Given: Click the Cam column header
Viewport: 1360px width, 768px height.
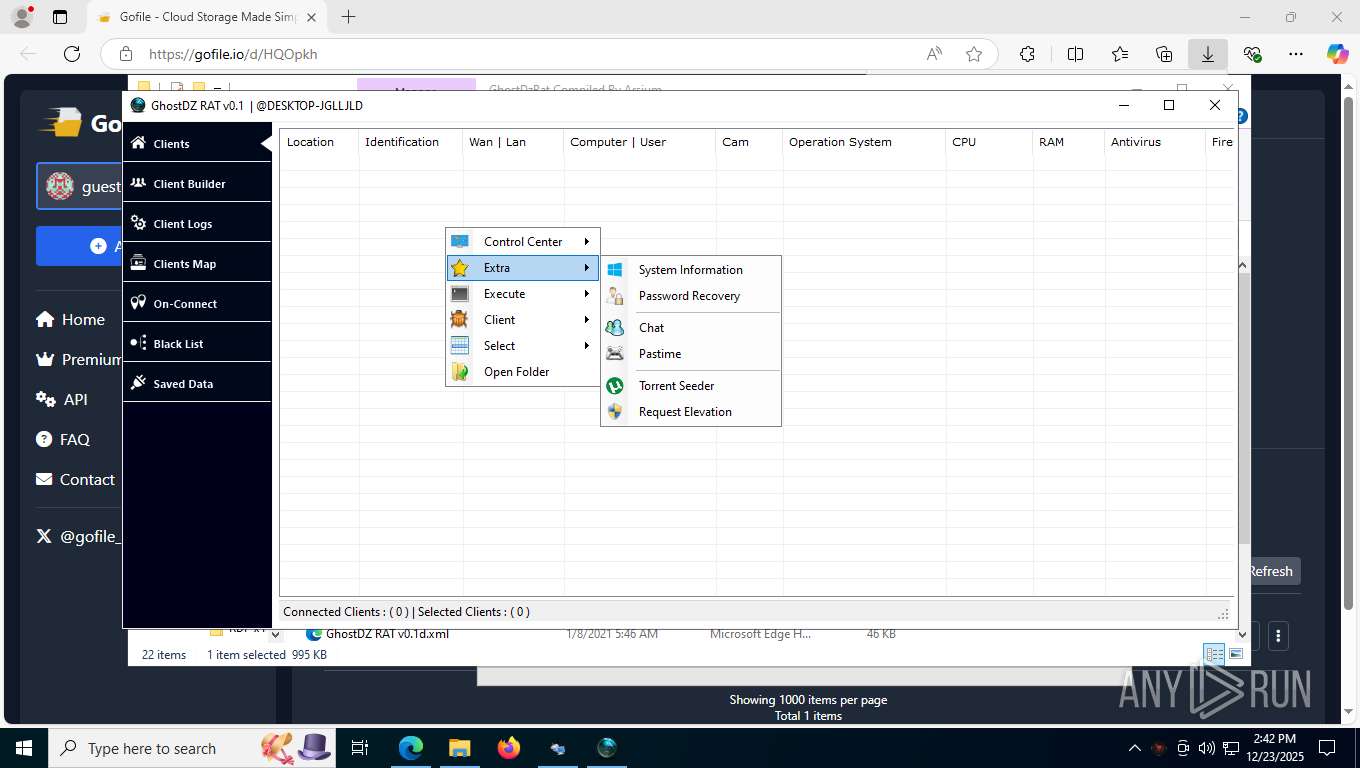Looking at the screenshot, I should click(x=749, y=142).
